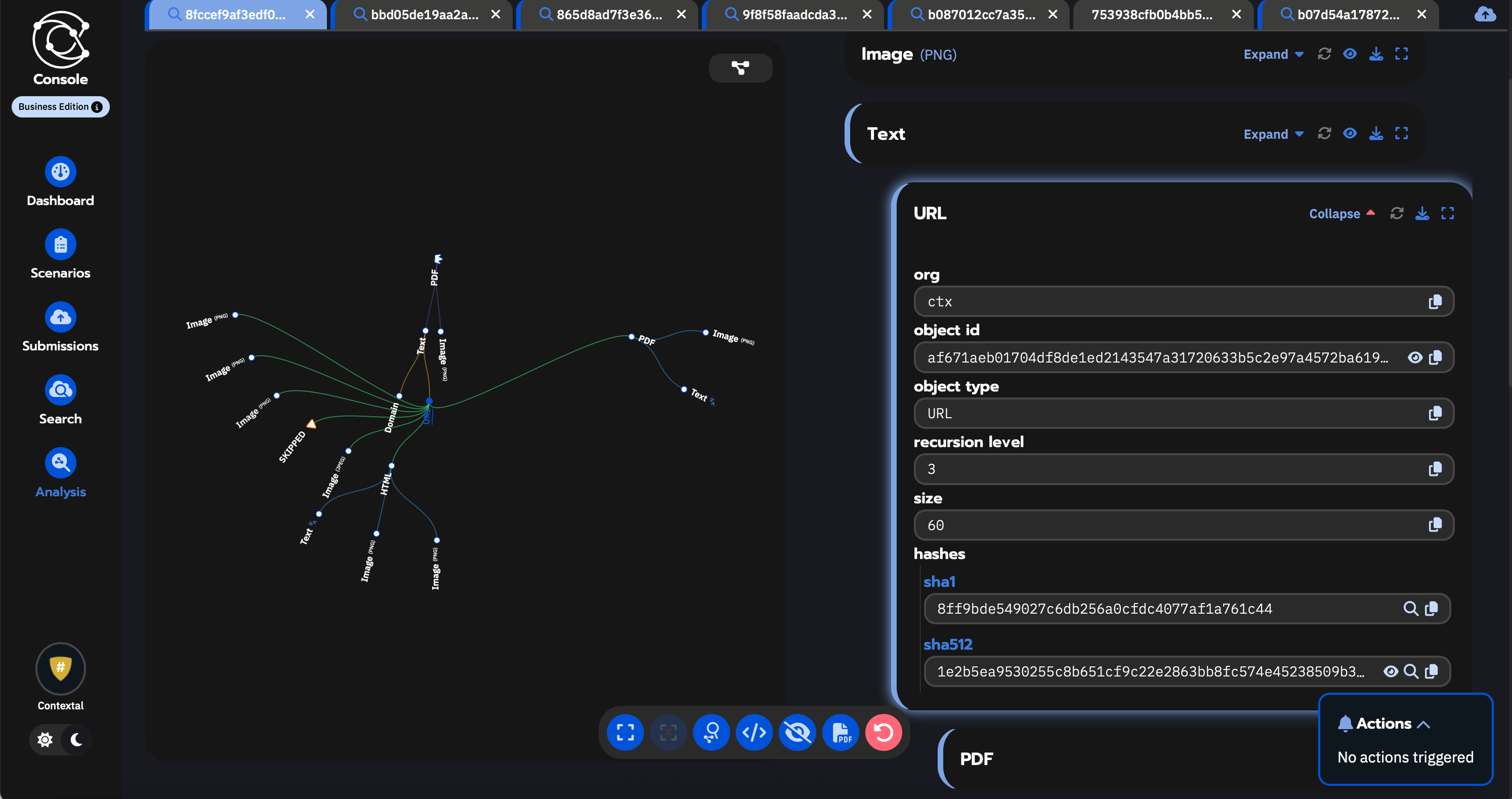Image resolution: width=1512 pixels, height=799 pixels.
Task: Click the node search magnifier in bottom toolbar
Action: (x=711, y=732)
